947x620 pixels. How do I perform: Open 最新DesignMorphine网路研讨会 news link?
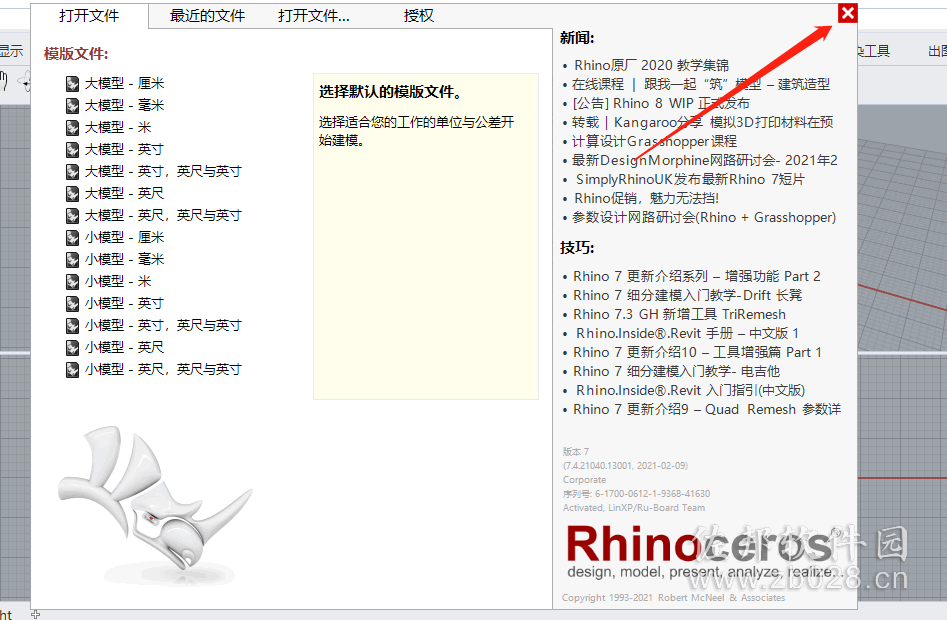click(704, 160)
